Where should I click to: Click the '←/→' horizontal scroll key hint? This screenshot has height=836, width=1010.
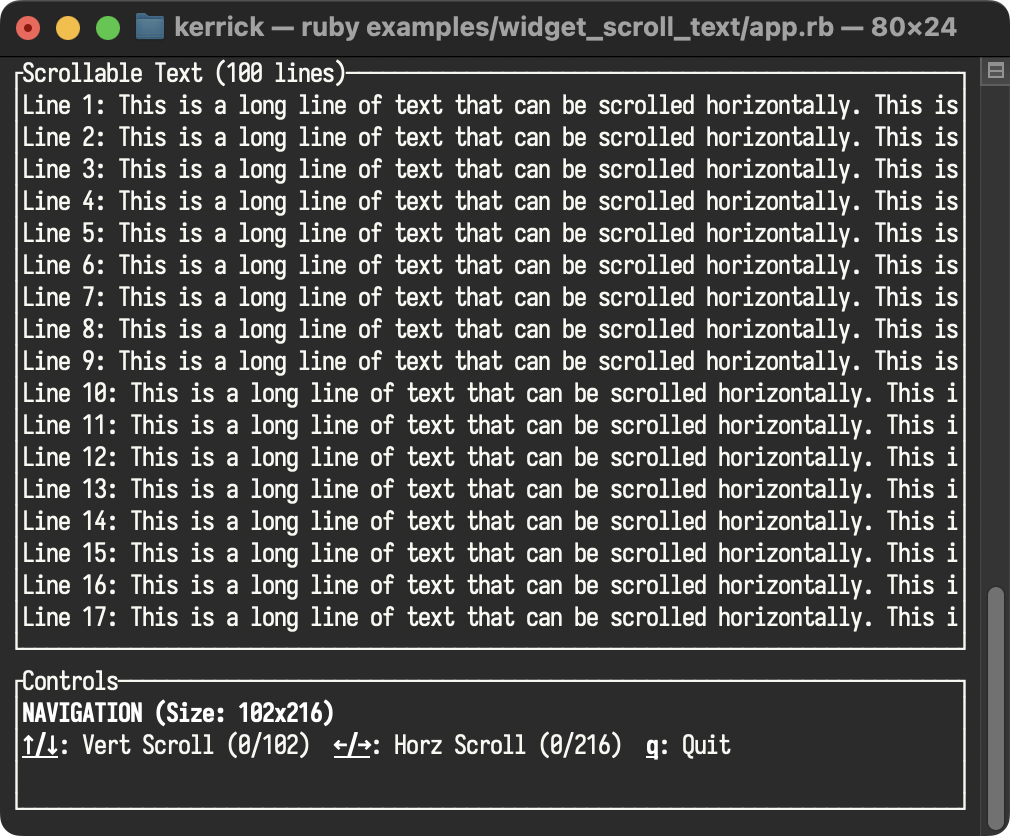coord(352,745)
